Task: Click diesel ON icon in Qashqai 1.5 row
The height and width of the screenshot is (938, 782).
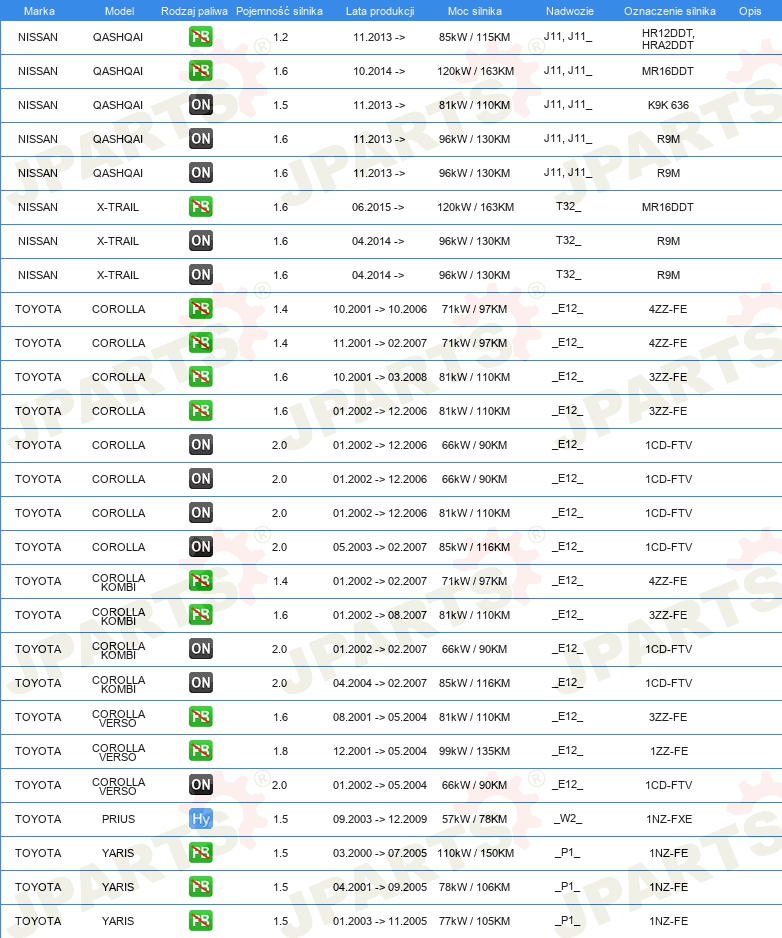Action: [200, 105]
